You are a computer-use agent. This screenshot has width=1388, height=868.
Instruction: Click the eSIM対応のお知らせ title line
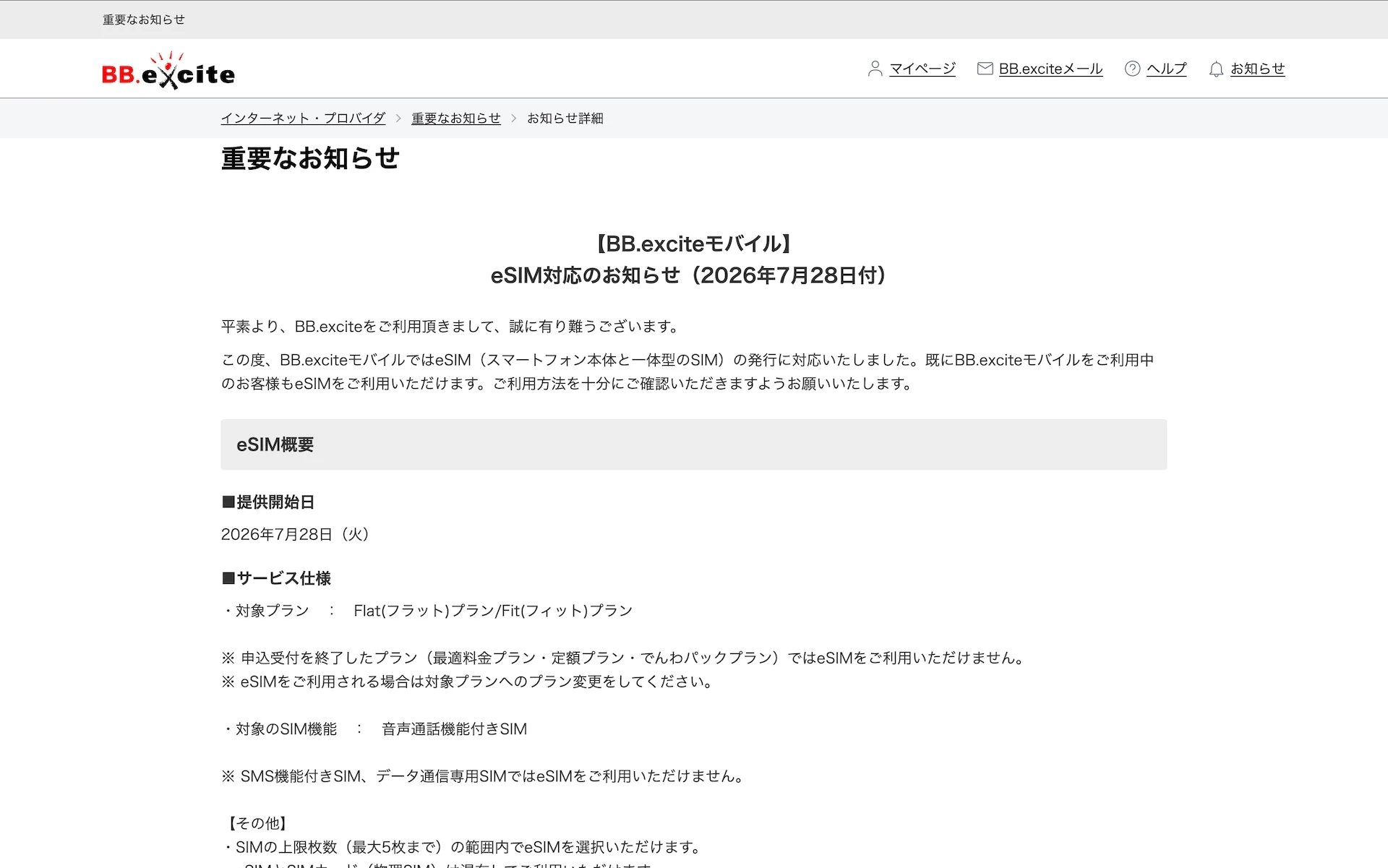click(689, 275)
